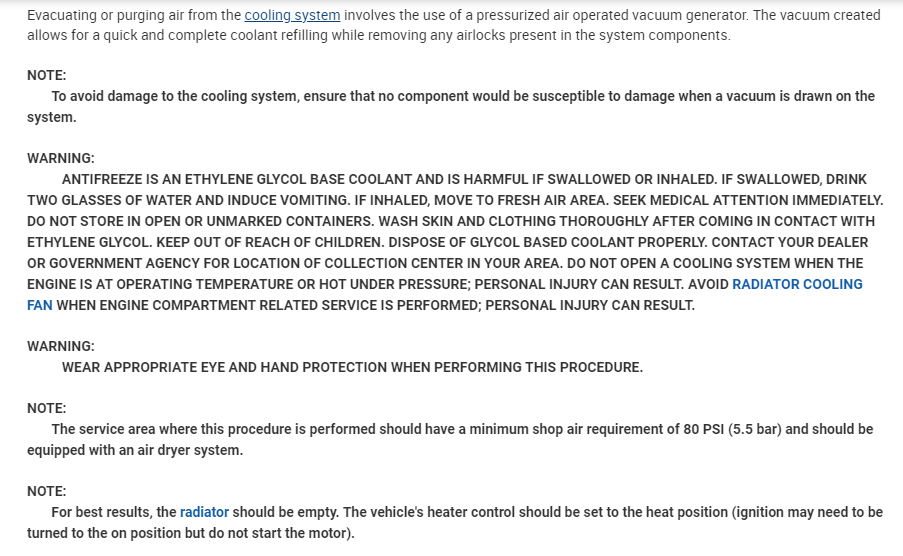Click the "NOTE:" heading above "For best results"

[46, 491]
